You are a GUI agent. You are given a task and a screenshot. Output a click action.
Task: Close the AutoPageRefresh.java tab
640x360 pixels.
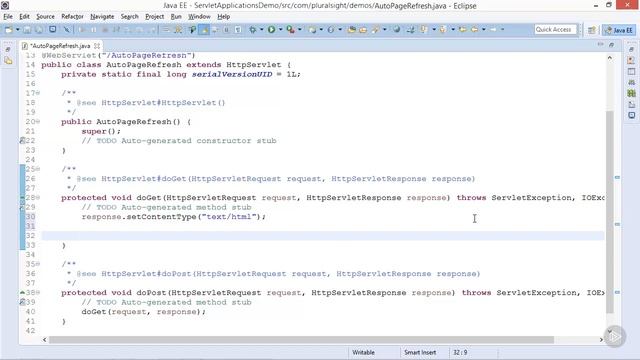97,46
